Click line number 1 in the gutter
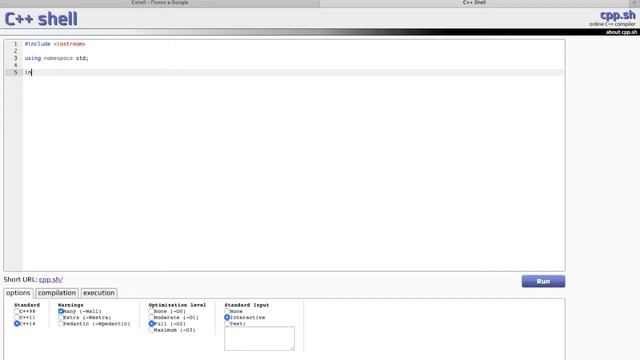640x360 pixels. [x=16, y=44]
